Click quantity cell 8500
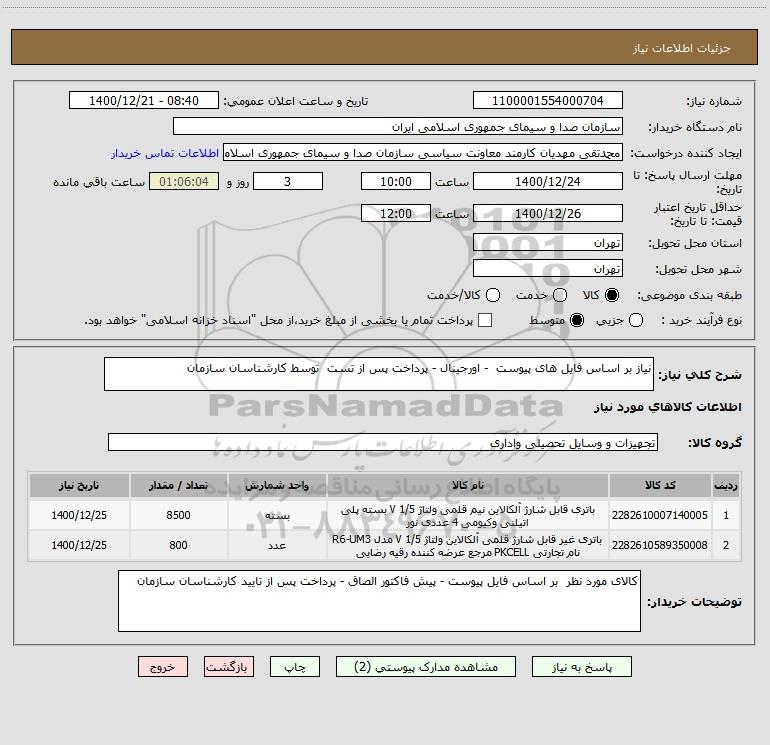 (x=178, y=515)
